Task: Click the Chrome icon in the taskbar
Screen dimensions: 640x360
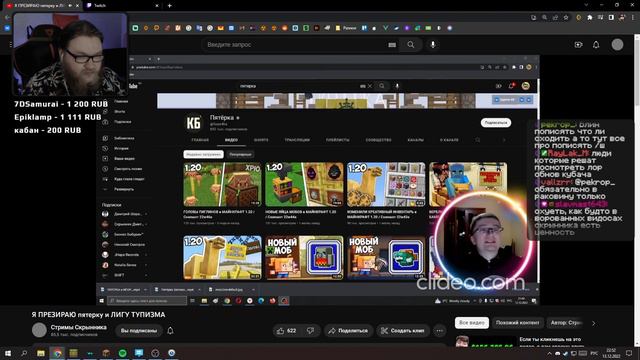Action: click(57, 353)
